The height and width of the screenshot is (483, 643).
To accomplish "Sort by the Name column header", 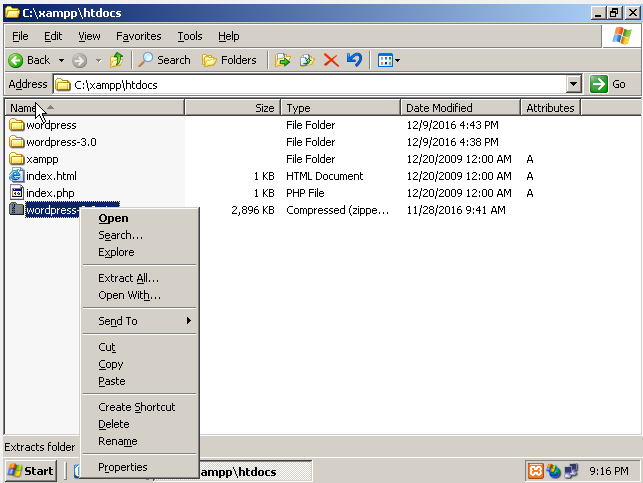I will click(94, 108).
